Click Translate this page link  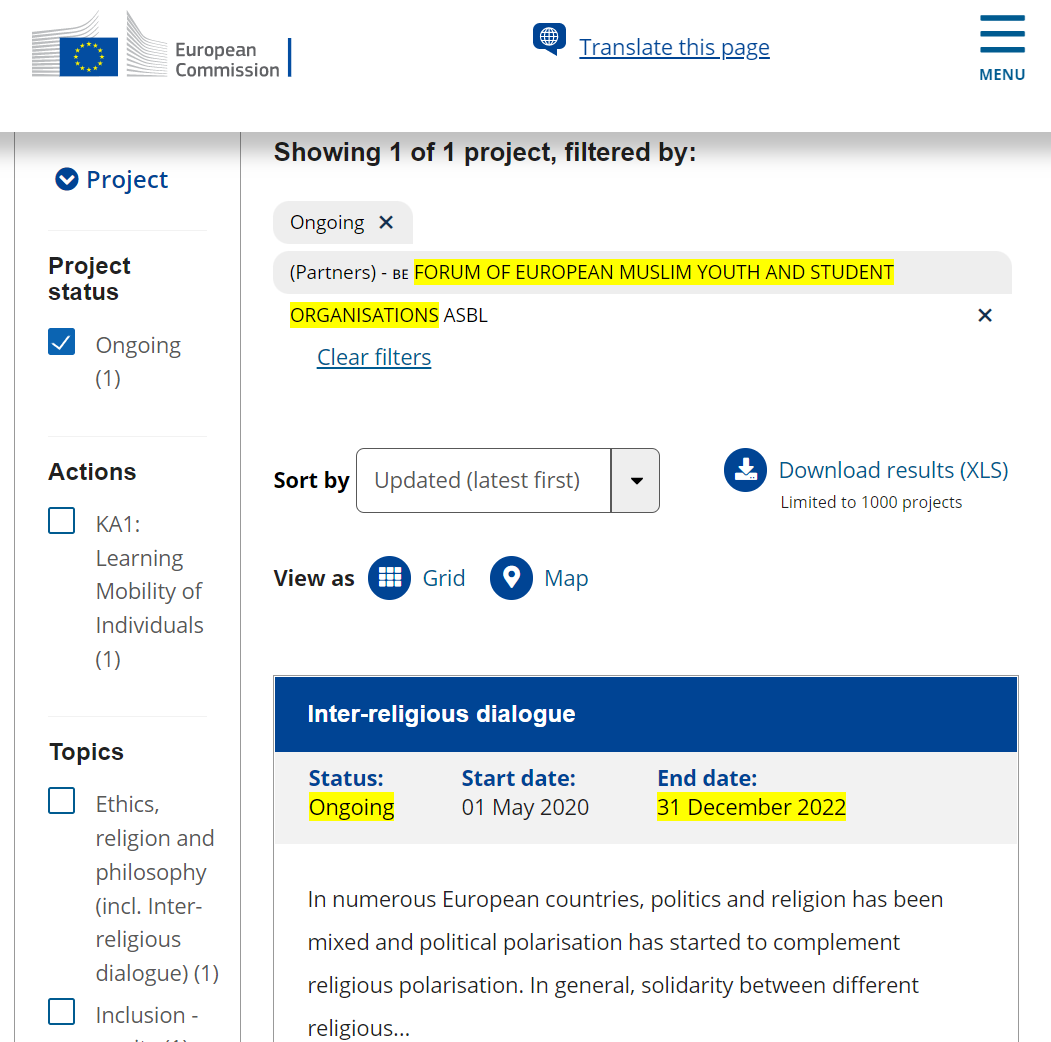674,48
